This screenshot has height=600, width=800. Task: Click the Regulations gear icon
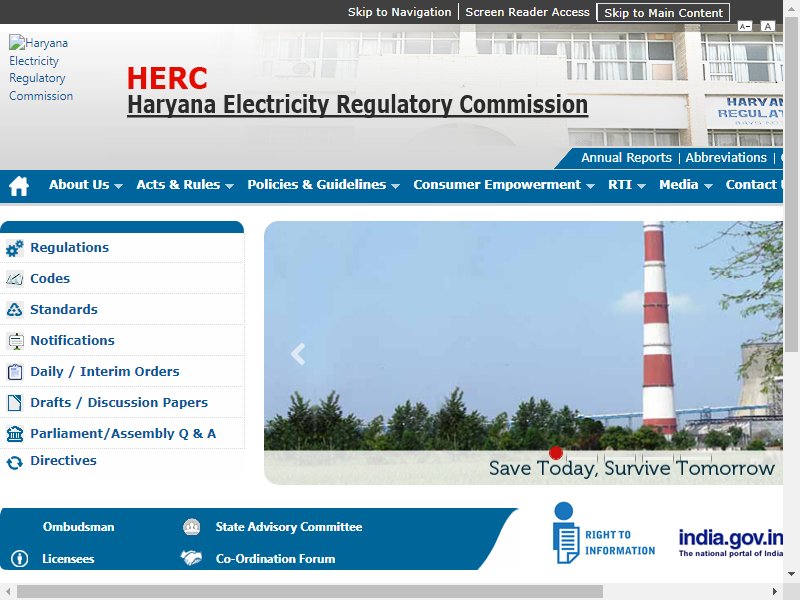tap(14, 248)
